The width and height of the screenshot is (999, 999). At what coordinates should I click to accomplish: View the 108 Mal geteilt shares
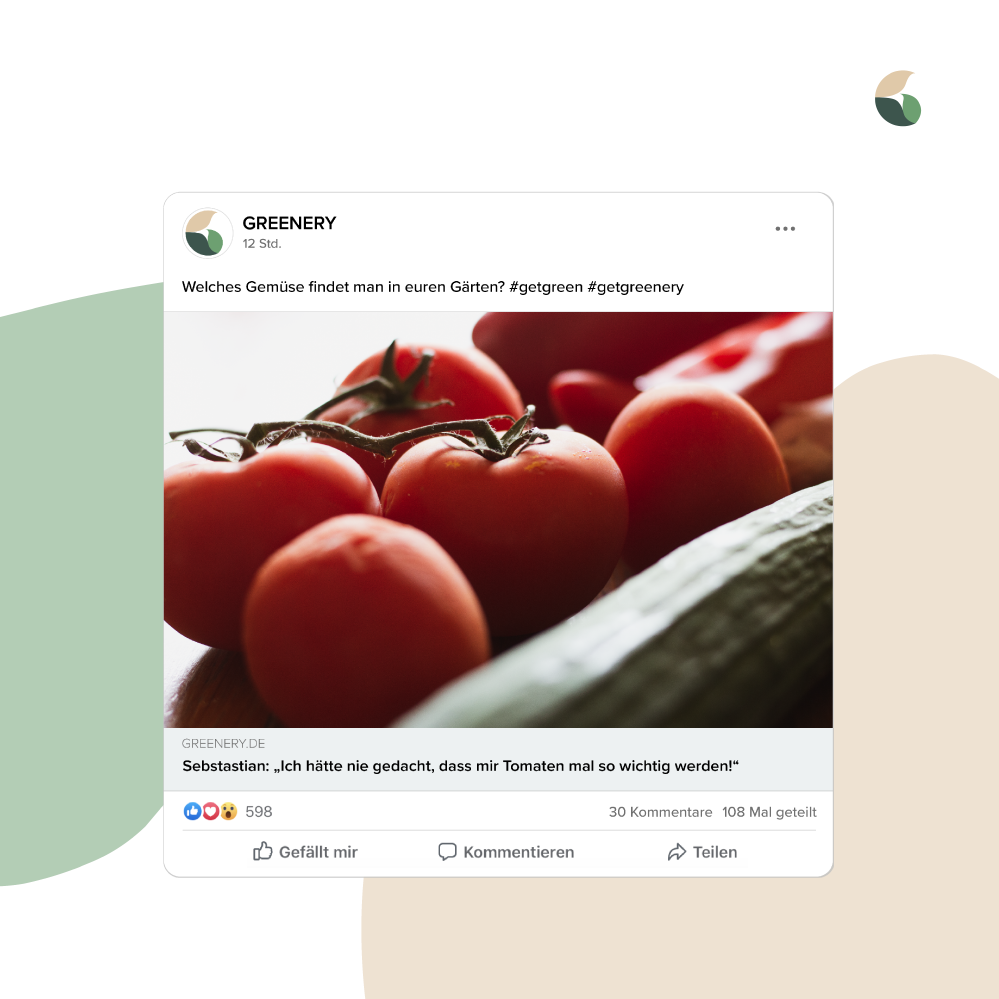[x=769, y=812]
